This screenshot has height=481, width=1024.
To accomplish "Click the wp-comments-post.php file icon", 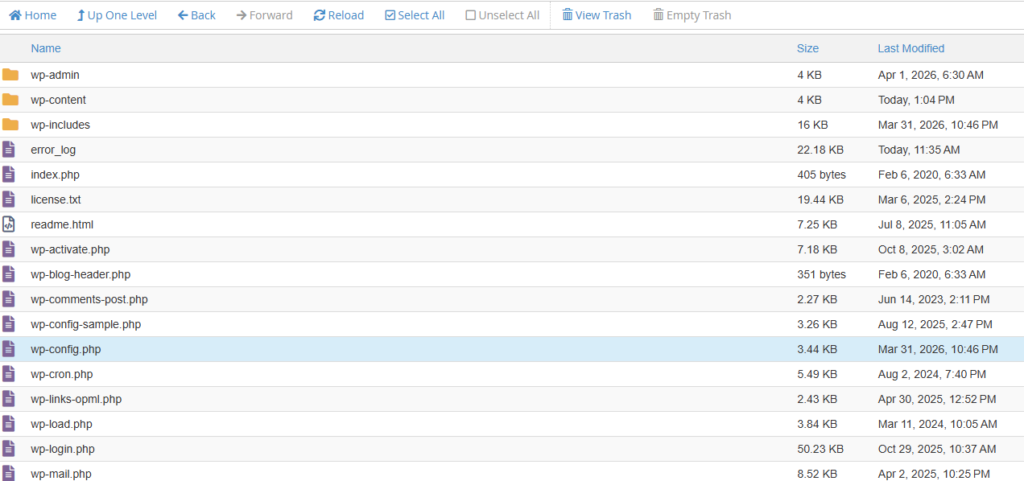I will tap(8, 300).
